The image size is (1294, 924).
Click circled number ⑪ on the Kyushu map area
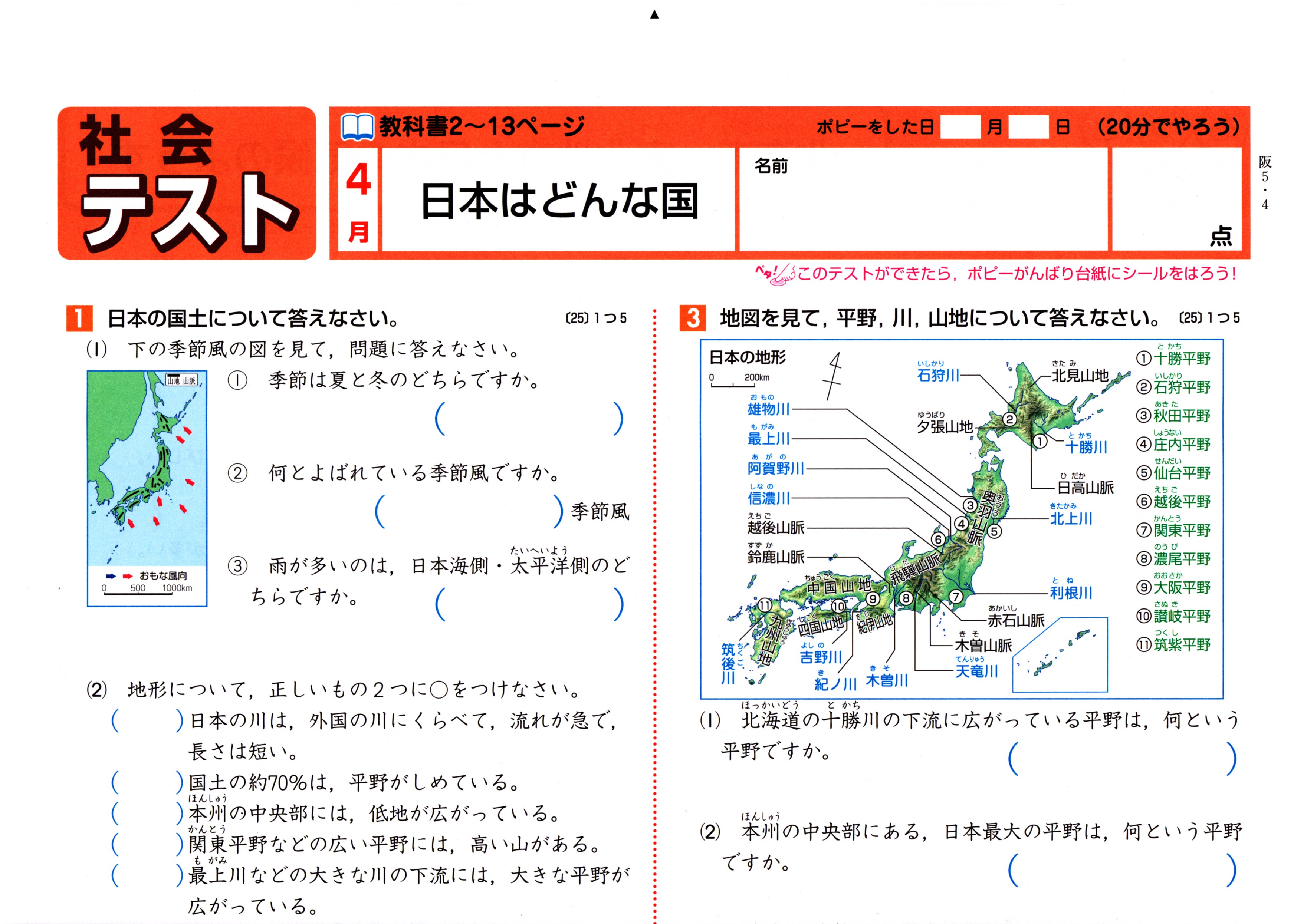pyautogui.click(x=765, y=605)
